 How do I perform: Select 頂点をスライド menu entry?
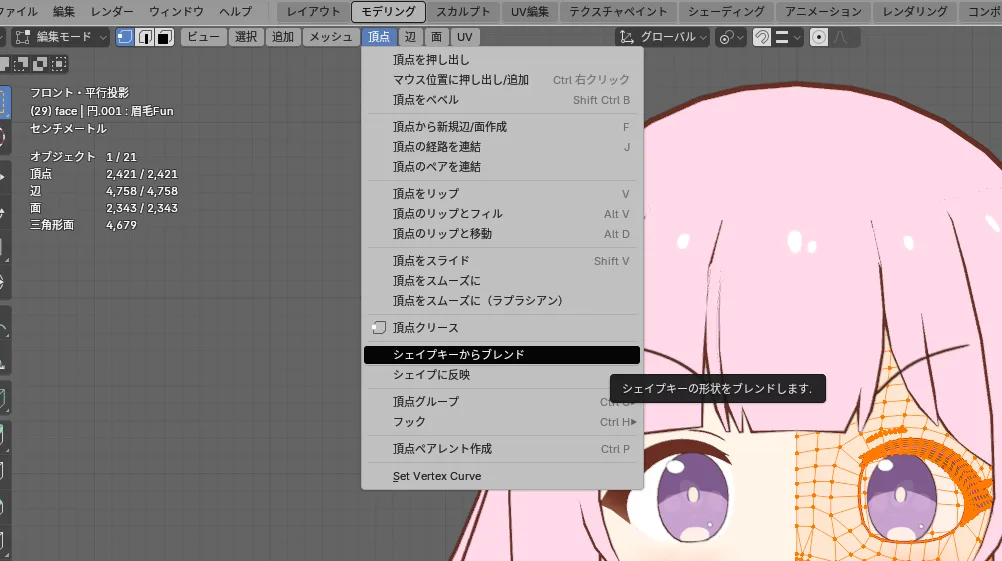click(x=502, y=261)
